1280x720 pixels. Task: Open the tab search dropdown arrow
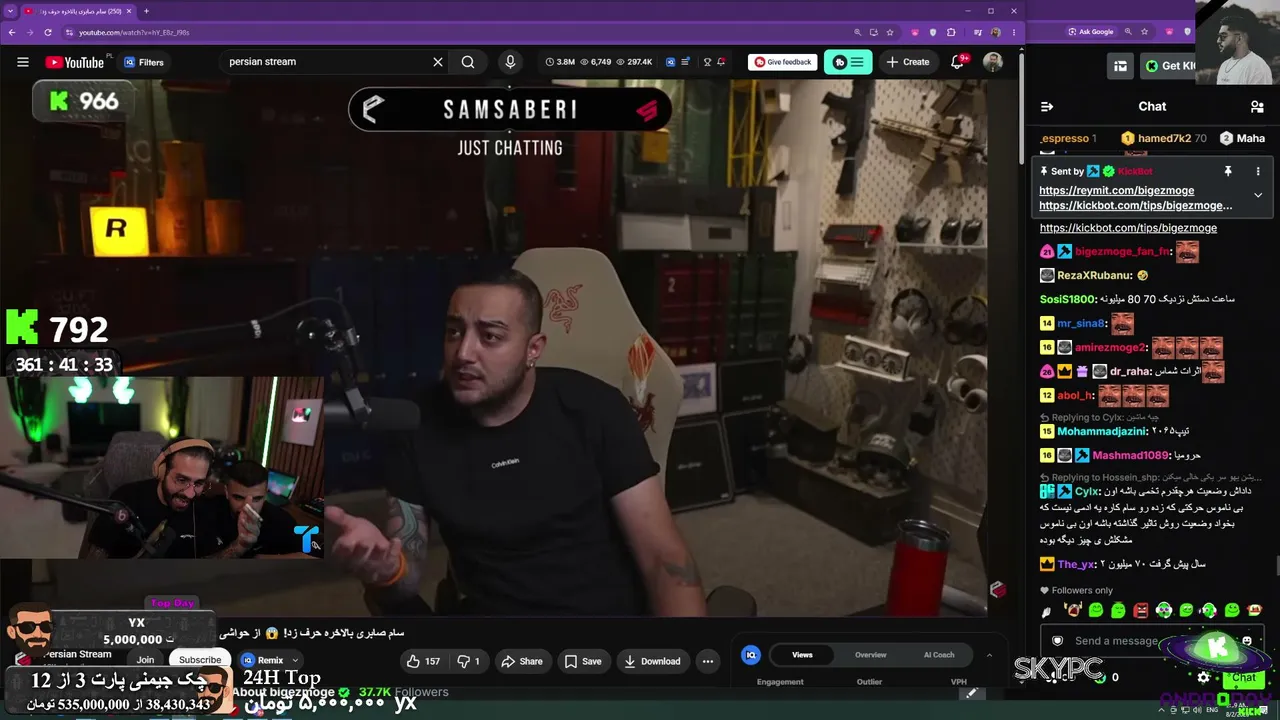pos(10,11)
